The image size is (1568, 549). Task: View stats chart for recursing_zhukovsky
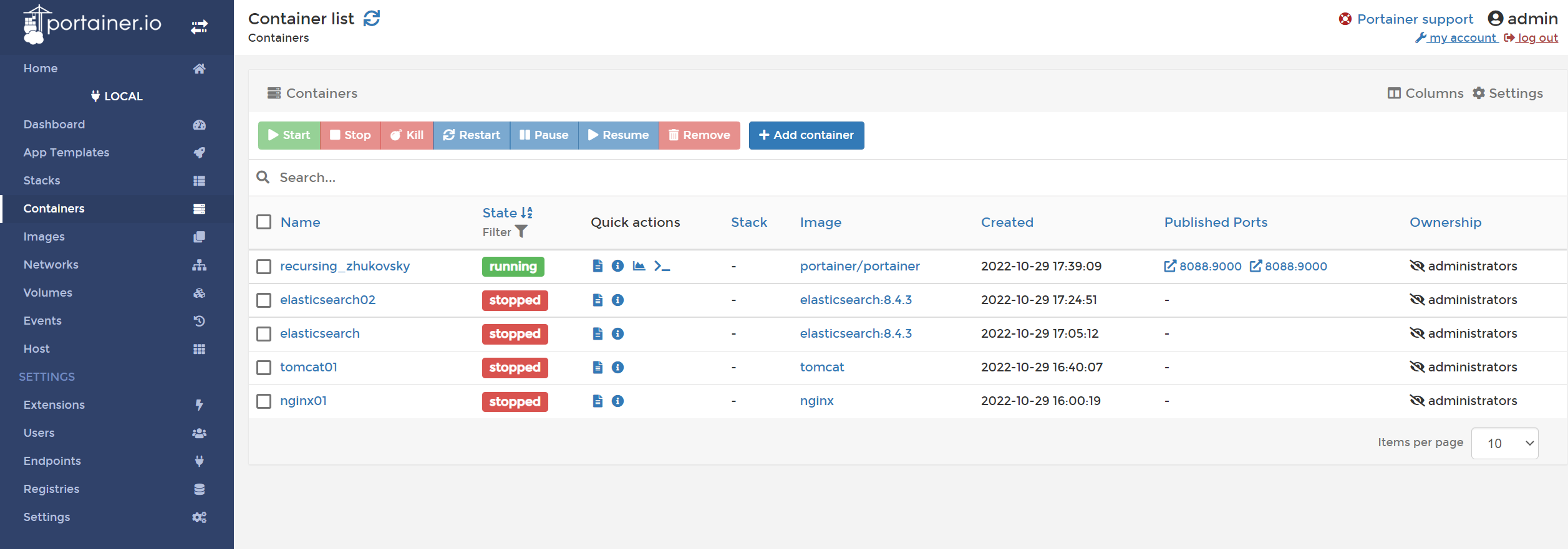click(639, 266)
